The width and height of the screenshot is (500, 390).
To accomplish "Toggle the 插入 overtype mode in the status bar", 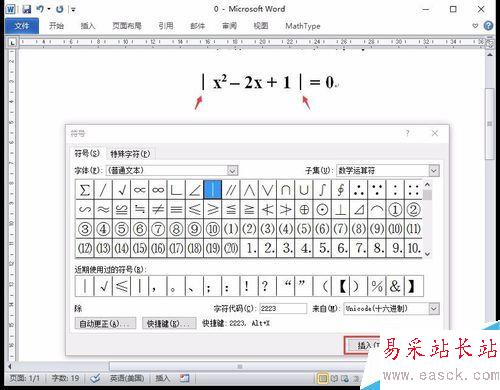I will coord(163,378).
